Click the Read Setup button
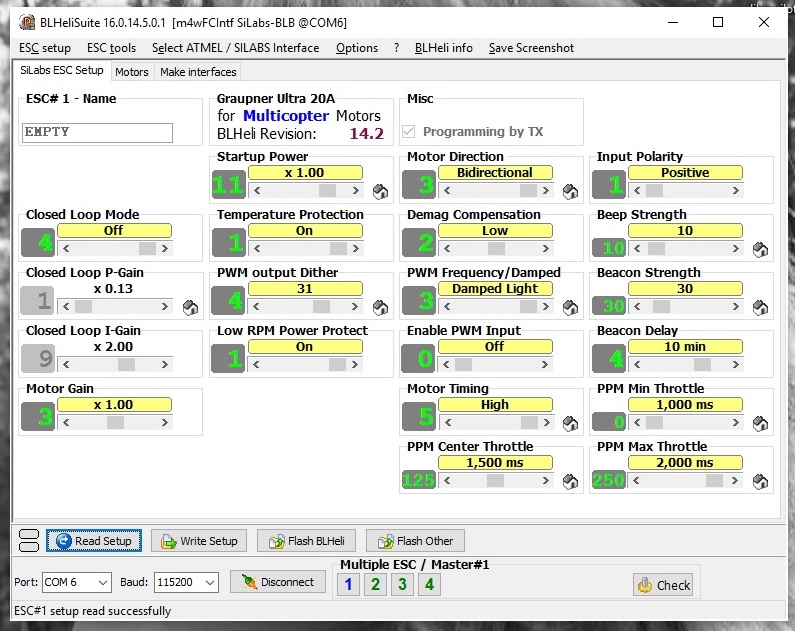Viewport: 795px width, 631px height. (x=94, y=541)
